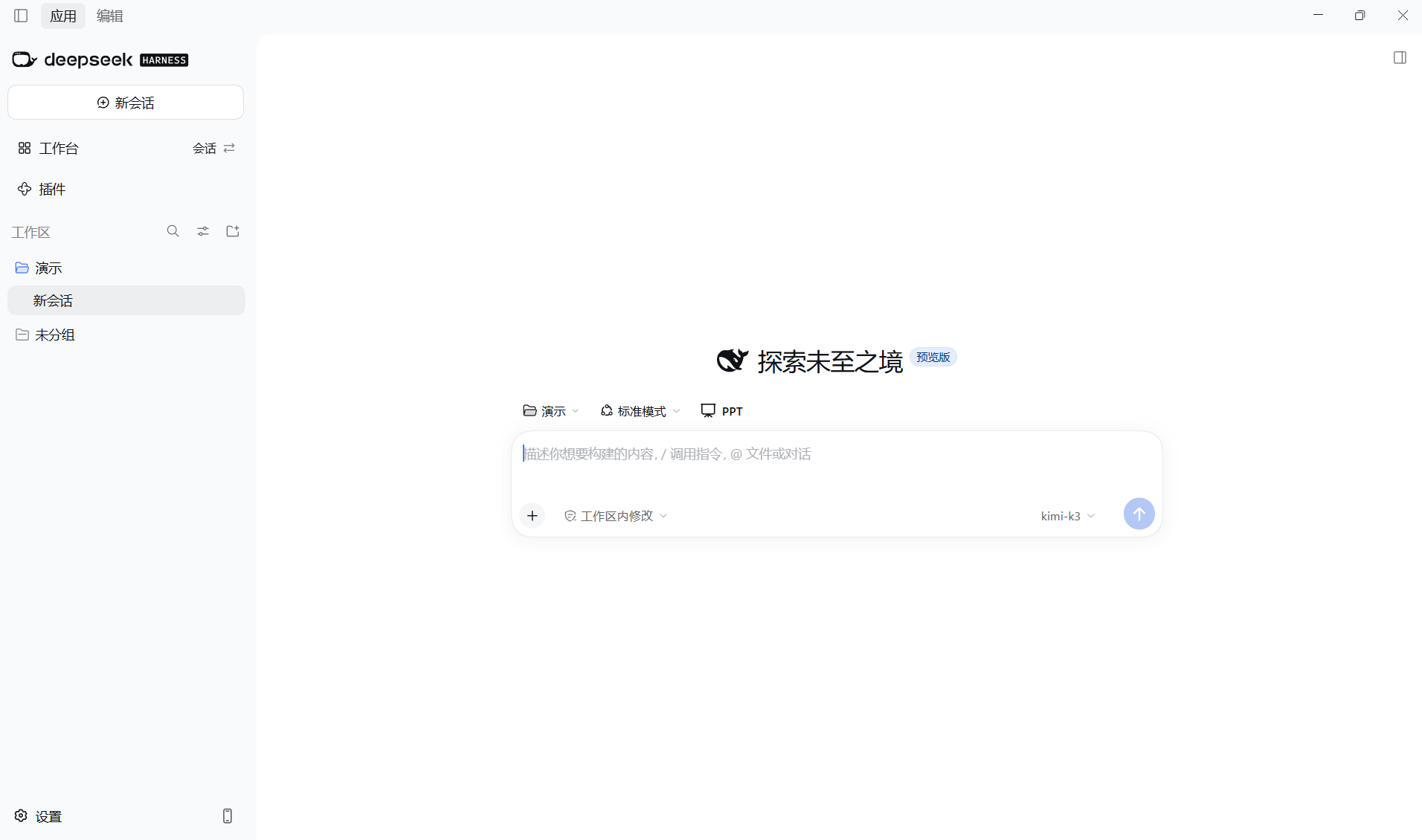Open the kimi-k3 model selector

pyautogui.click(x=1068, y=516)
